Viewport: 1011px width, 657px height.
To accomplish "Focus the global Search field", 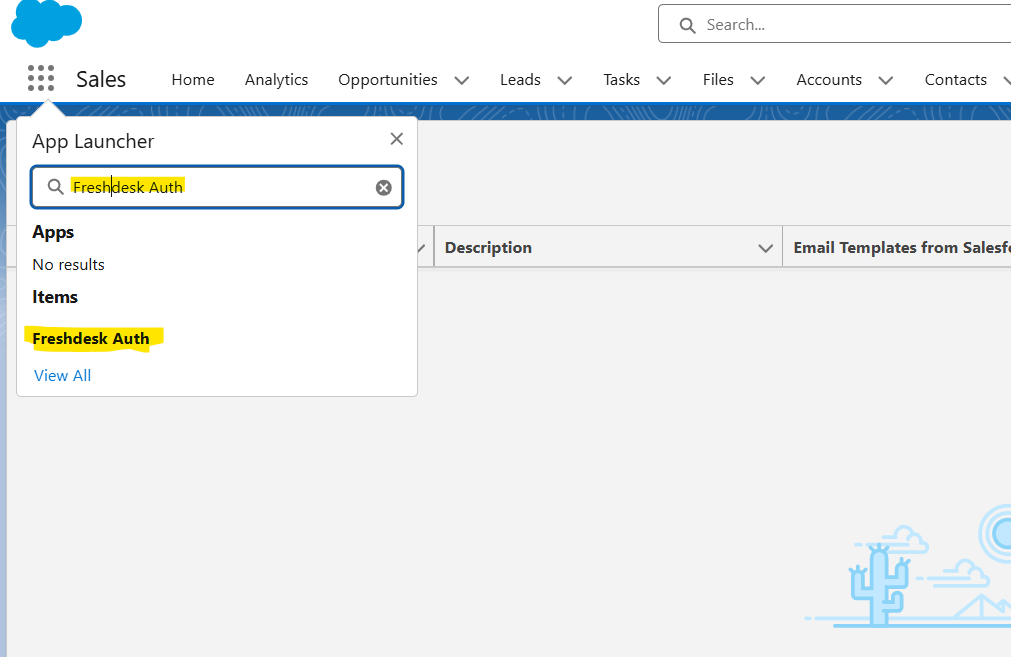I will point(834,25).
